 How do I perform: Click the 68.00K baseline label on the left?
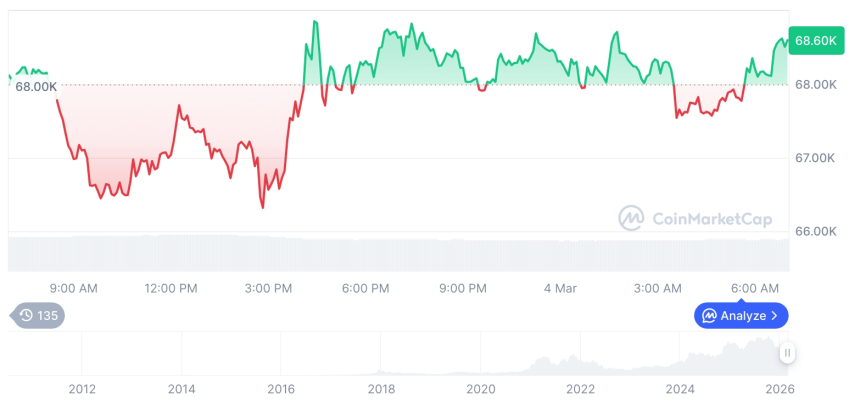pyautogui.click(x=36, y=87)
